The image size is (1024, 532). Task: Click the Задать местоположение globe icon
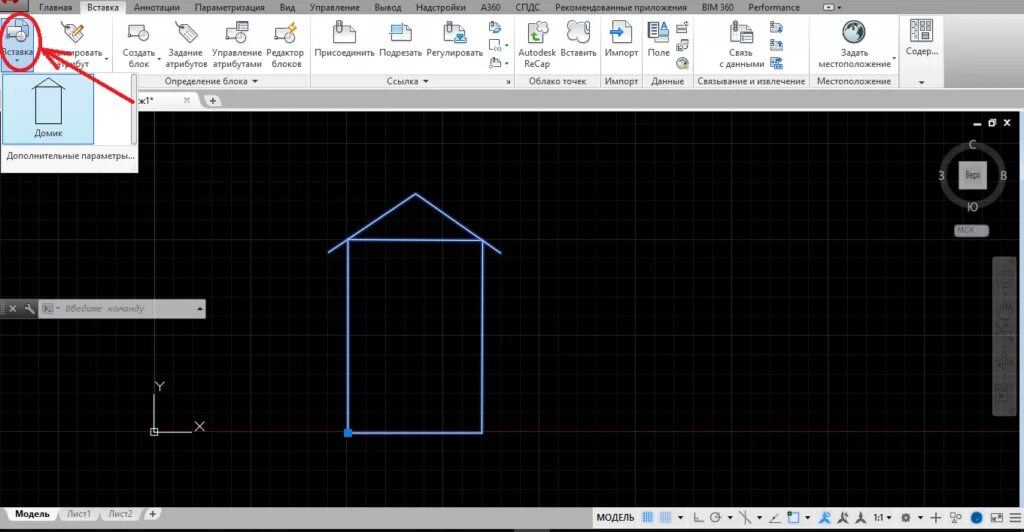pos(854,32)
